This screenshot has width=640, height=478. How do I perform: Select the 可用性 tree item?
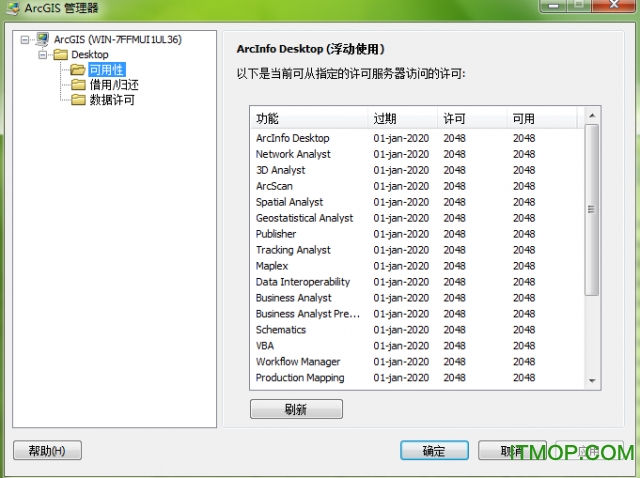point(107,69)
